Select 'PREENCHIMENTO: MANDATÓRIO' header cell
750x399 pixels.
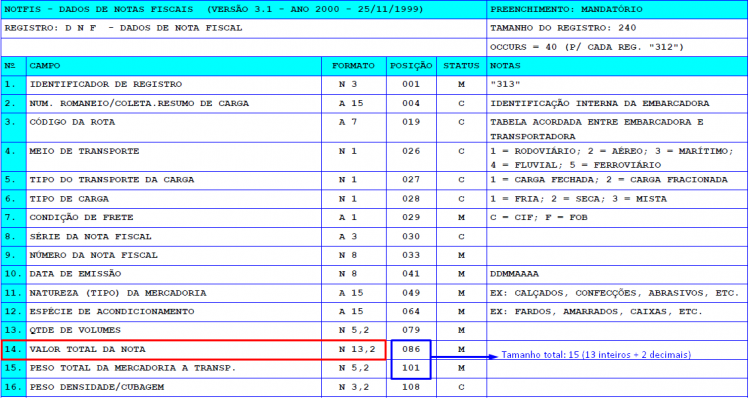coord(617,10)
